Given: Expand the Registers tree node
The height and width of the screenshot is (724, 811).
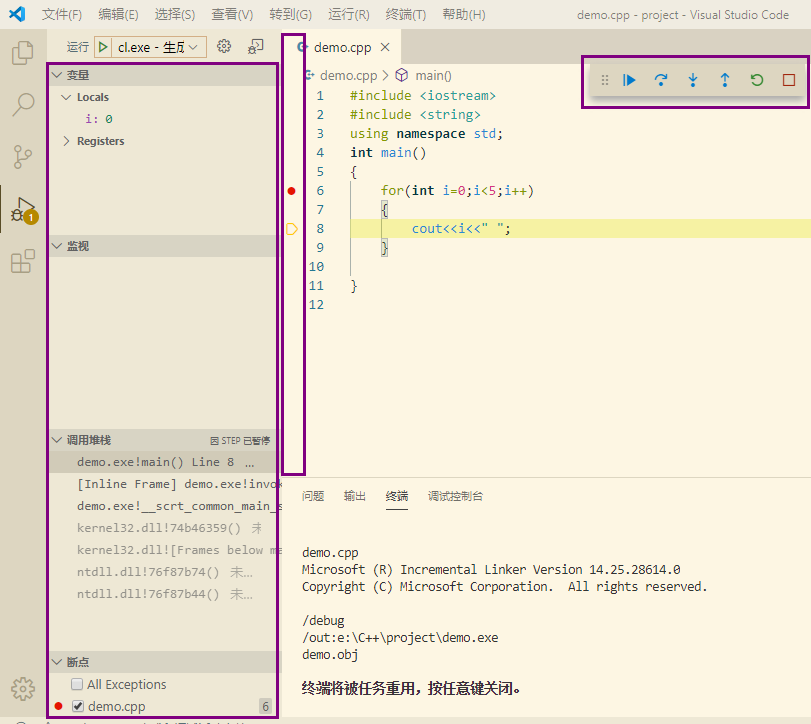Looking at the screenshot, I should pyautogui.click(x=66, y=141).
